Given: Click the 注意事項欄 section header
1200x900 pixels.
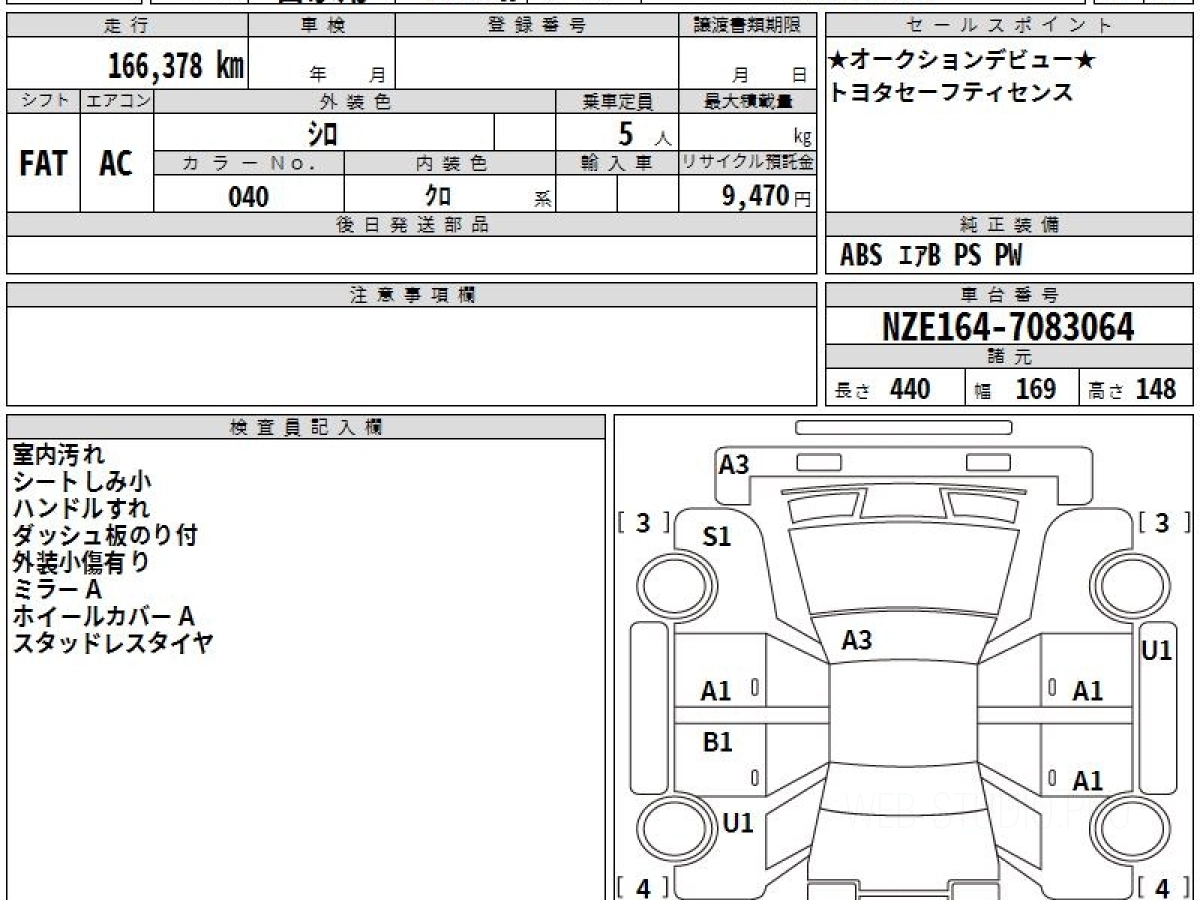Looking at the screenshot, I should point(412,295).
